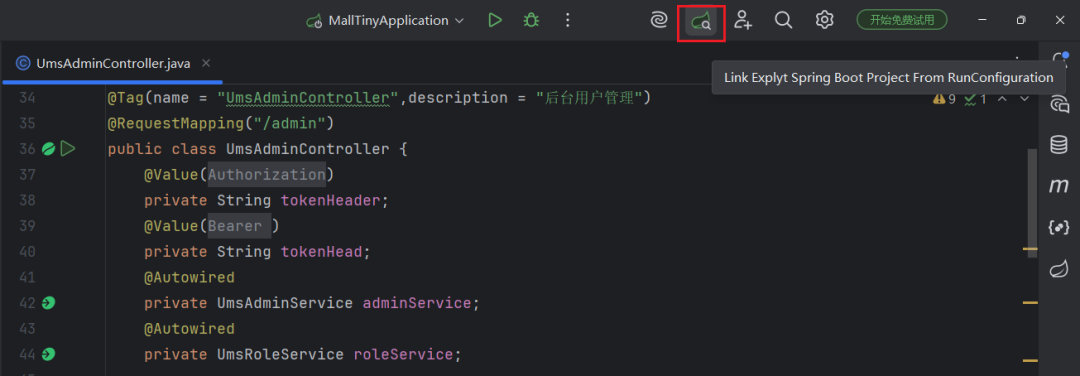This screenshot has width=1080, height=376.
Task: Click folded Bearer value on line 39
Action: pyautogui.click(x=239, y=227)
